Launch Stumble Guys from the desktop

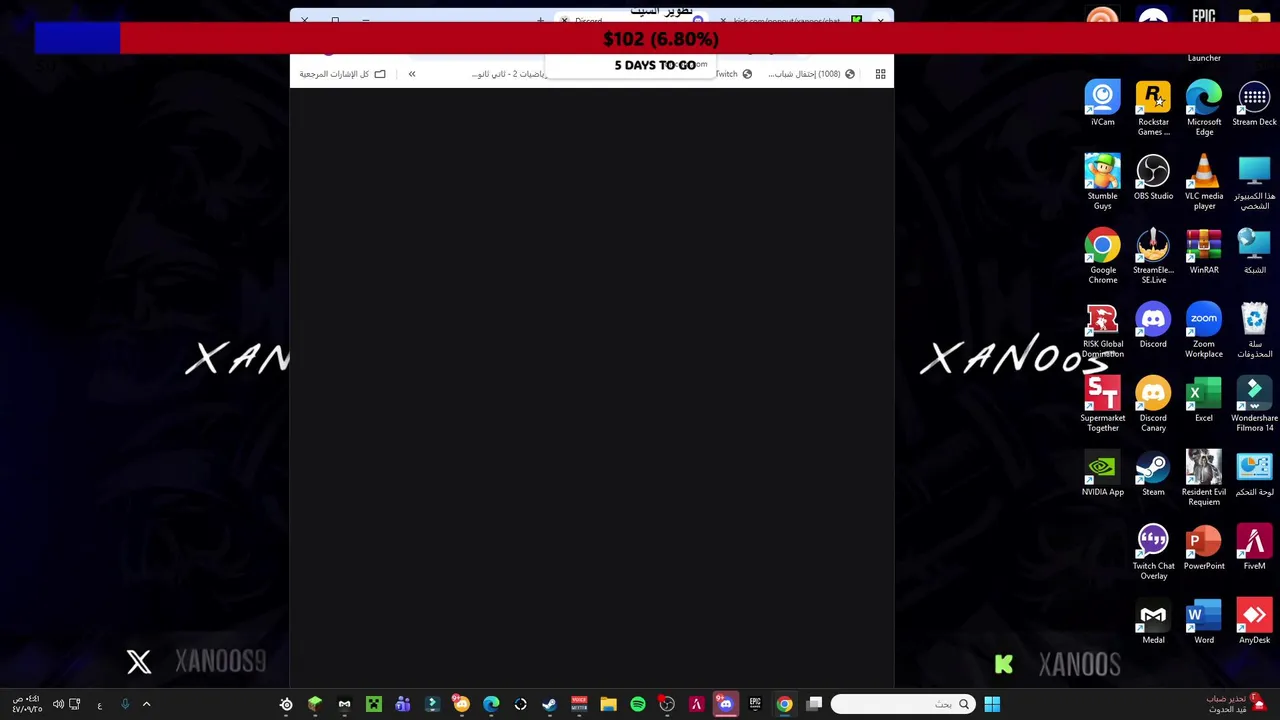coord(1102,182)
